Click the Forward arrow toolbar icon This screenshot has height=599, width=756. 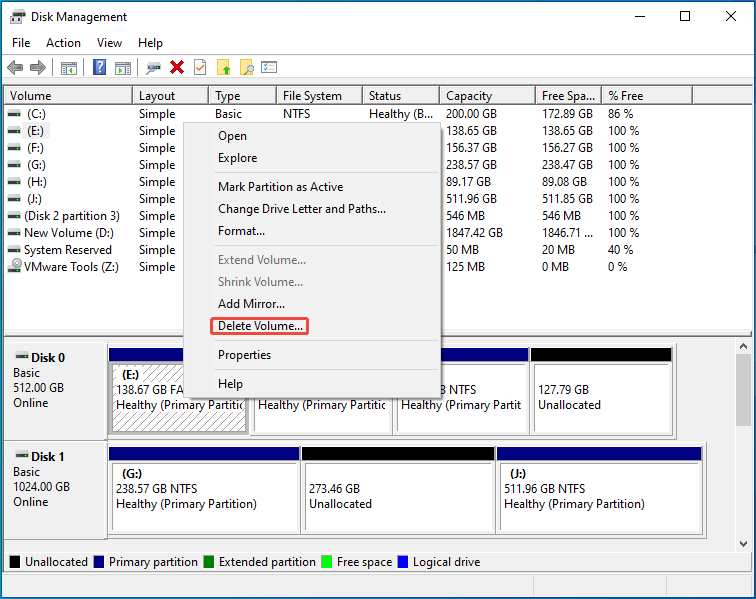(x=38, y=68)
